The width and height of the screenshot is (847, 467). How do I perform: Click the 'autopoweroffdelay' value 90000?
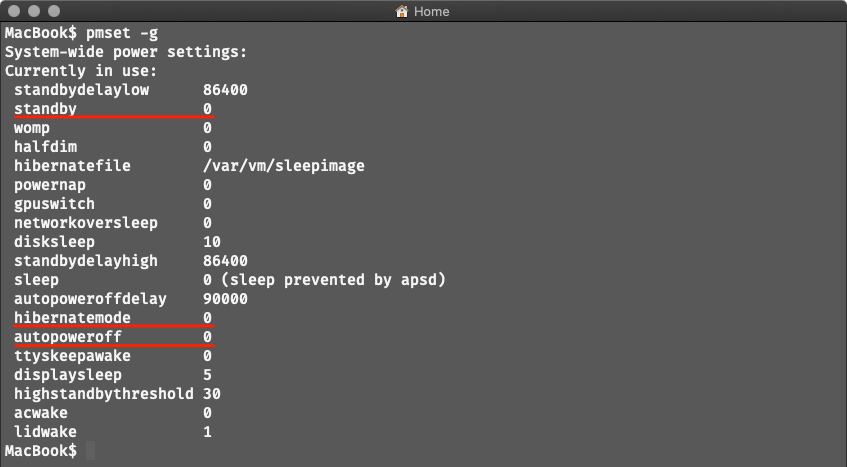click(225, 298)
